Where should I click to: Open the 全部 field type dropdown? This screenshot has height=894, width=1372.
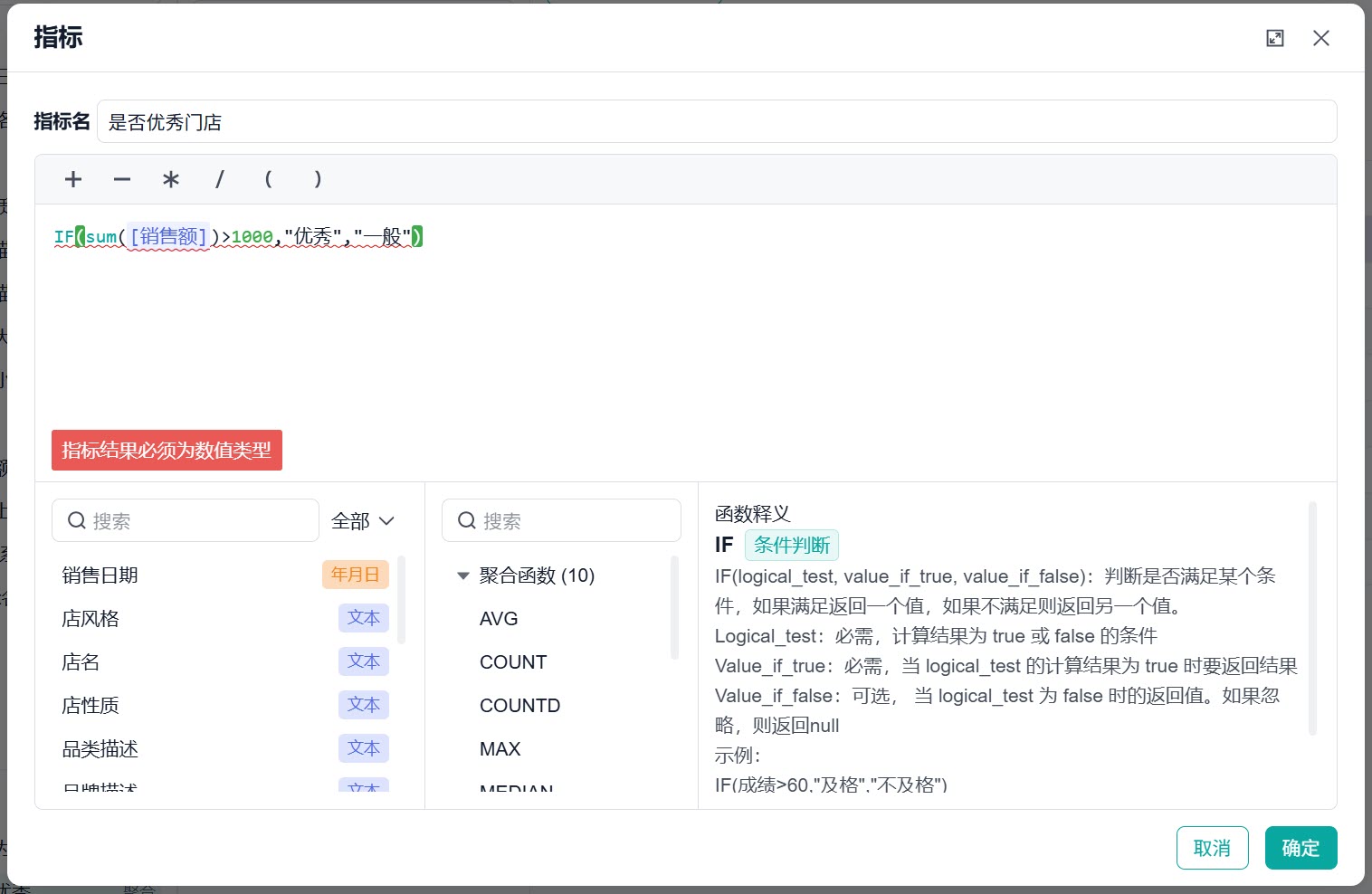click(363, 521)
